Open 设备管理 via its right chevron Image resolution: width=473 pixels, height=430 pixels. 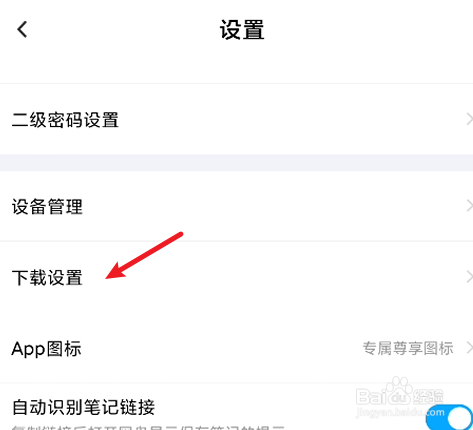[x=469, y=206]
